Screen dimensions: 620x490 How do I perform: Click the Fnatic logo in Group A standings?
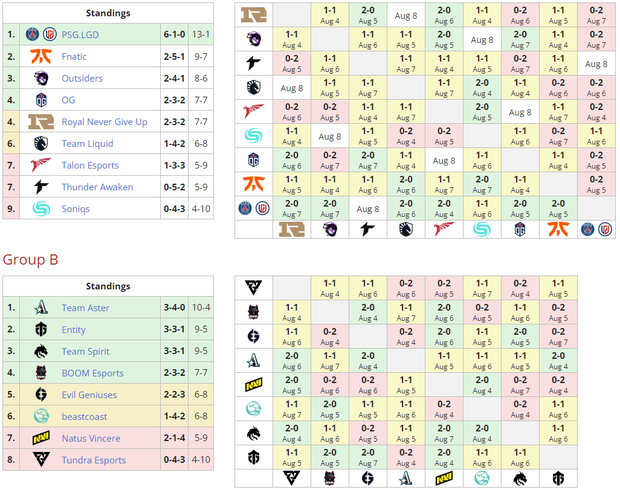[41, 57]
